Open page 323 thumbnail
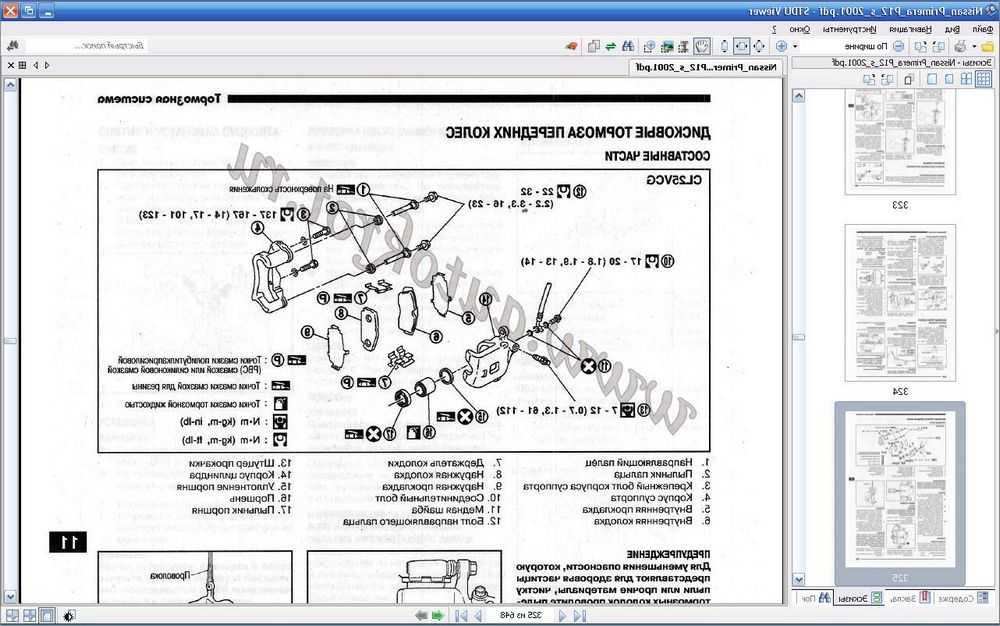 click(x=900, y=142)
